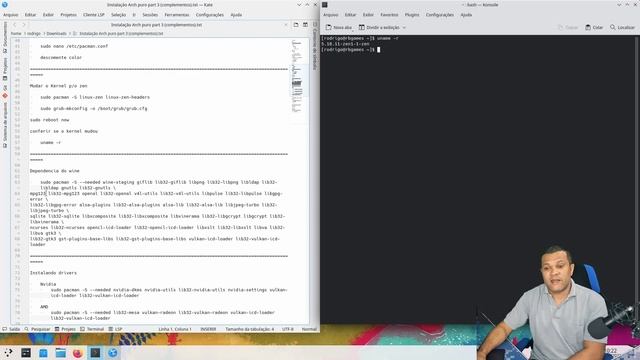The width and height of the screenshot is (640, 360).
Task: Click the home folder in Kate breadcrumb
Action: click(x=16, y=33)
